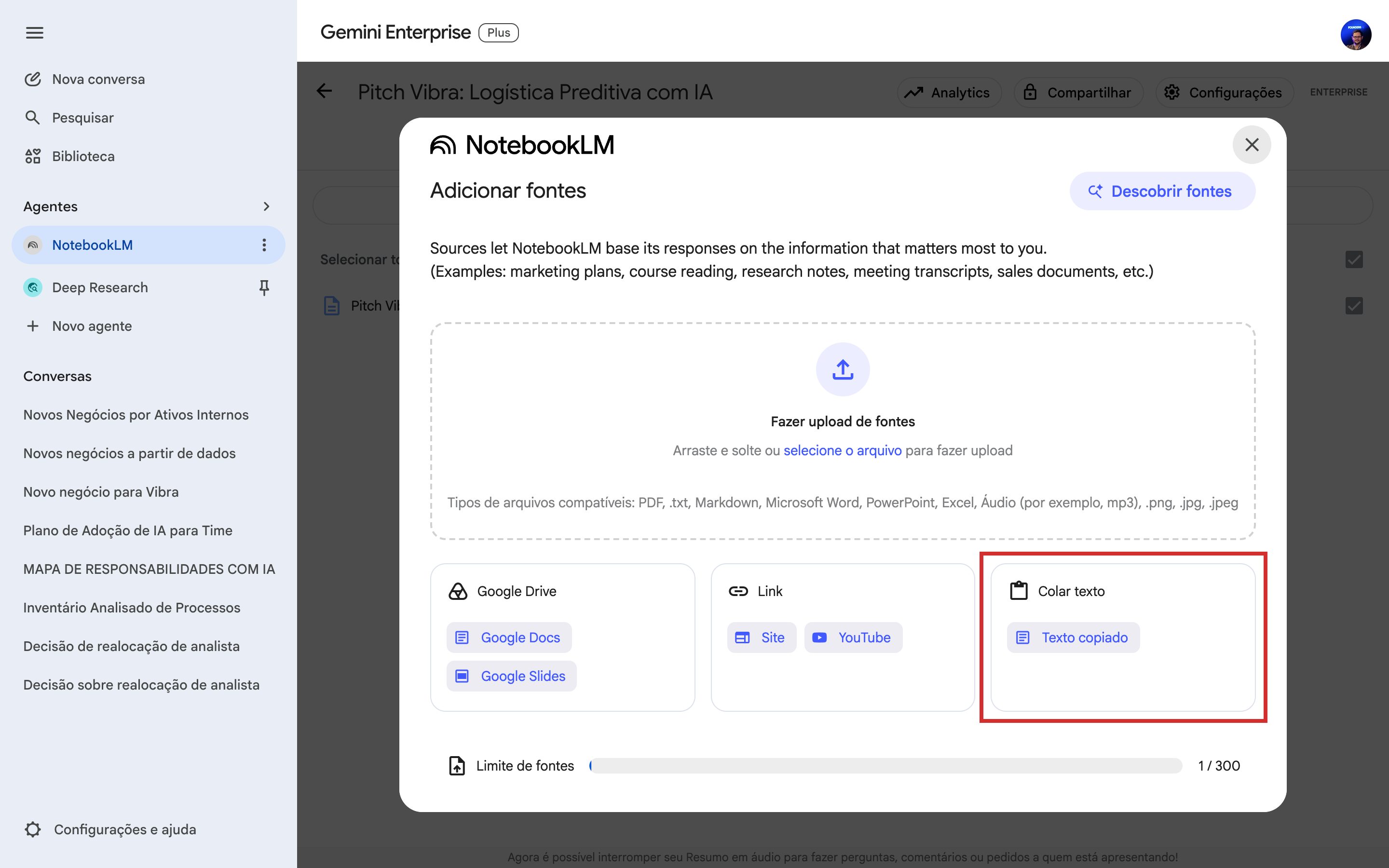Select the NotebookLM agent

[148, 245]
